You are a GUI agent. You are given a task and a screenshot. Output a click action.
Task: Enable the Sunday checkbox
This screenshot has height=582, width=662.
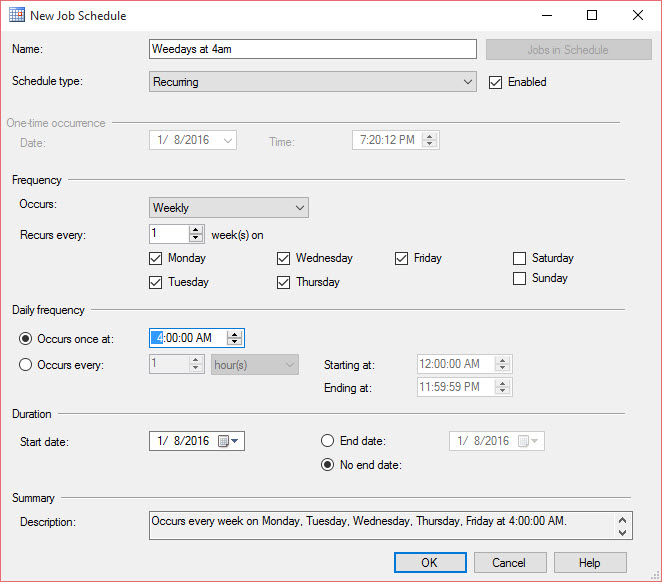click(x=519, y=279)
